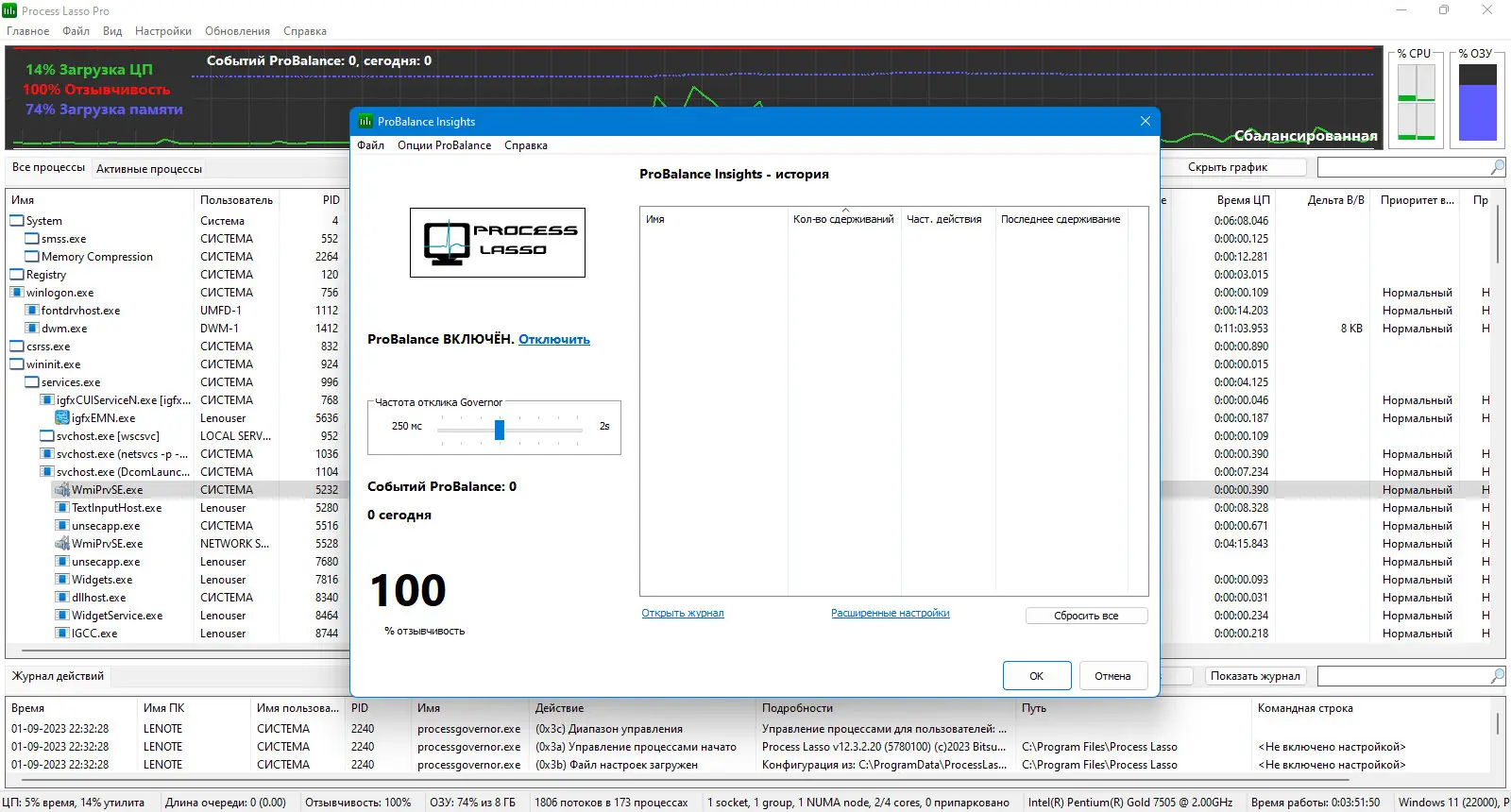
Task: Click the System process icon
Action: (17, 221)
